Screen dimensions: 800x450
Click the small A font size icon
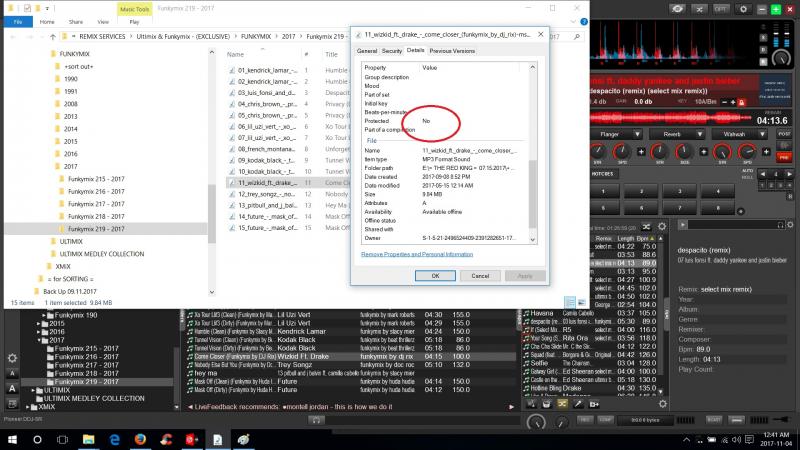[x=12, y=374]
